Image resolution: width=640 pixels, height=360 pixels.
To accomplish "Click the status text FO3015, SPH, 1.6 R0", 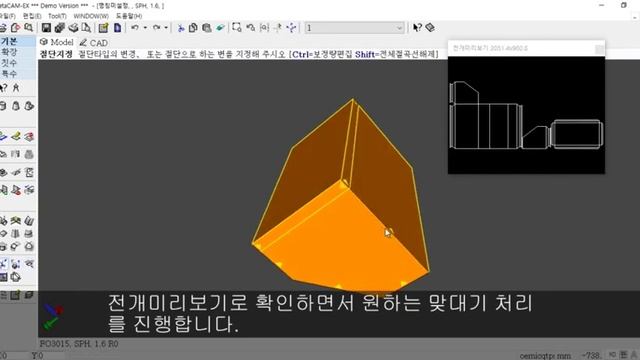I will [79, 344].
